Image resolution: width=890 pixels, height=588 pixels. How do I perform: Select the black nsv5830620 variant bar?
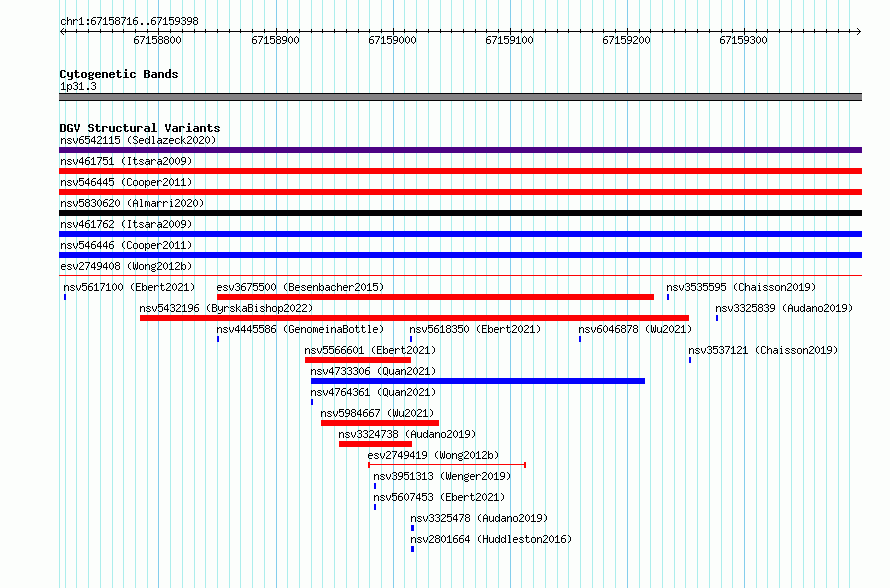tap(460, 213)
